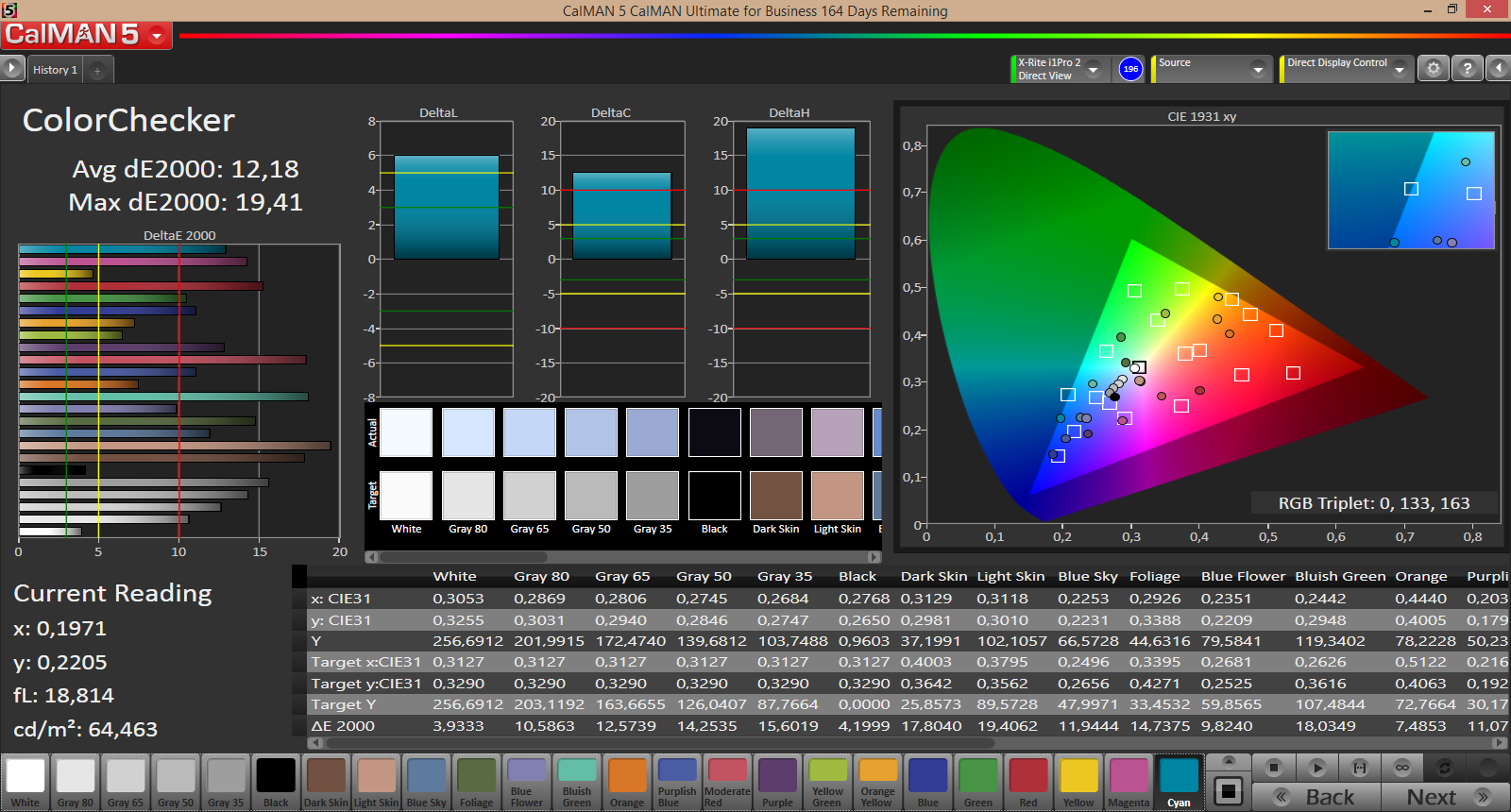Expand the X-Rite i1Pro 2 meter dropdown

click(1093, 69)
